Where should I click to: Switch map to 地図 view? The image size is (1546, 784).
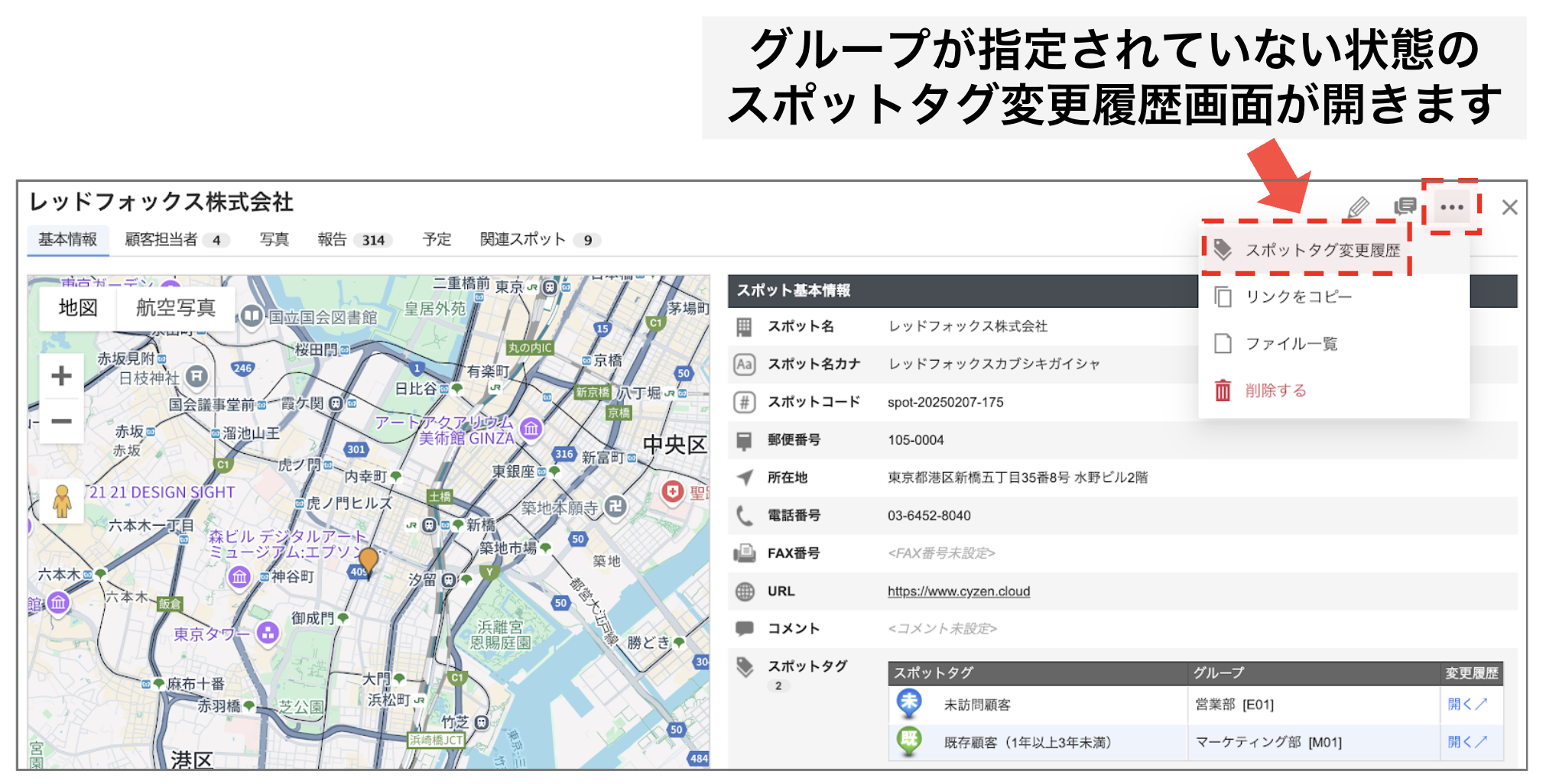pos(78,308)
